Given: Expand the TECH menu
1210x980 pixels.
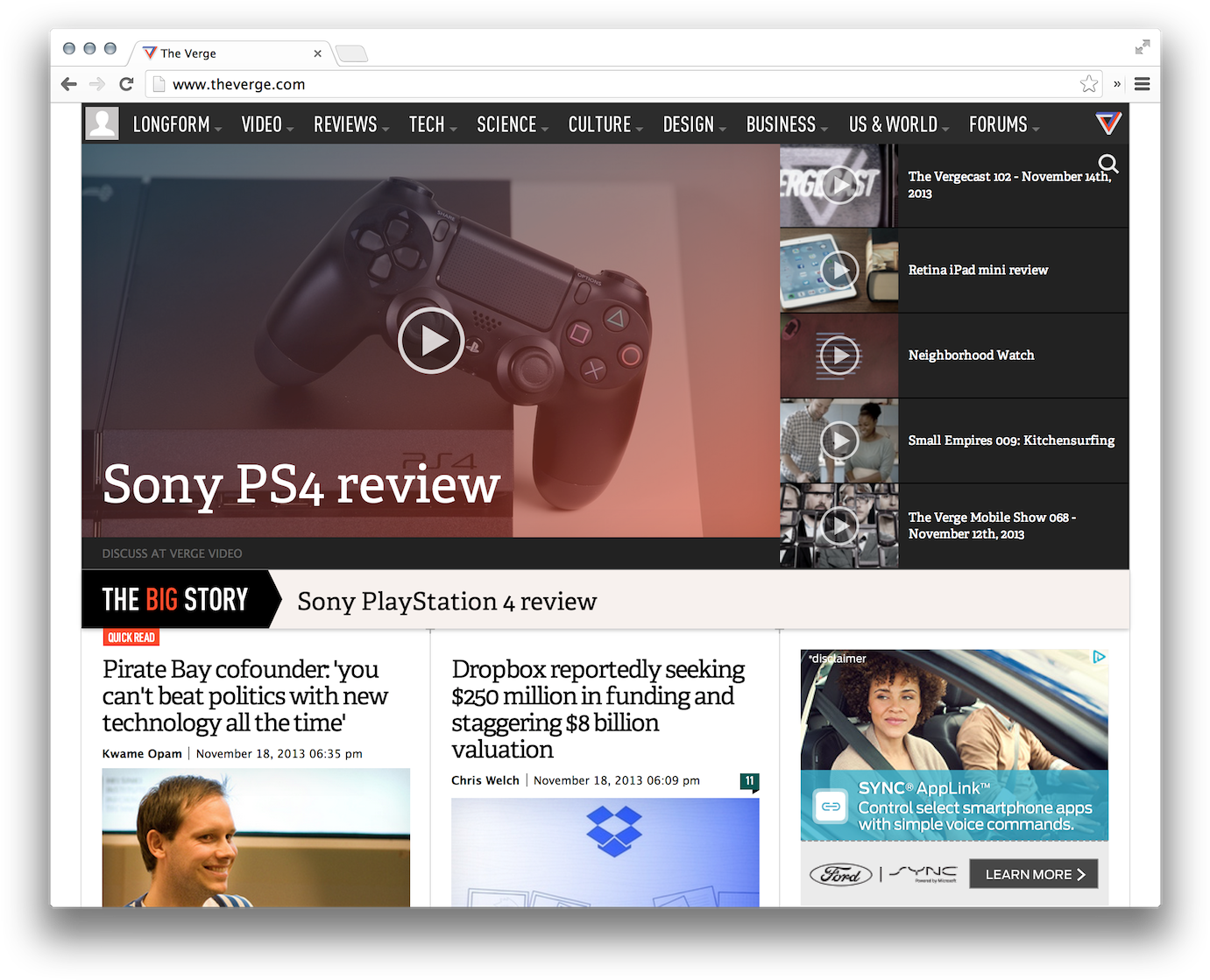Looking at the screenshot, I should tap(433, 124).
